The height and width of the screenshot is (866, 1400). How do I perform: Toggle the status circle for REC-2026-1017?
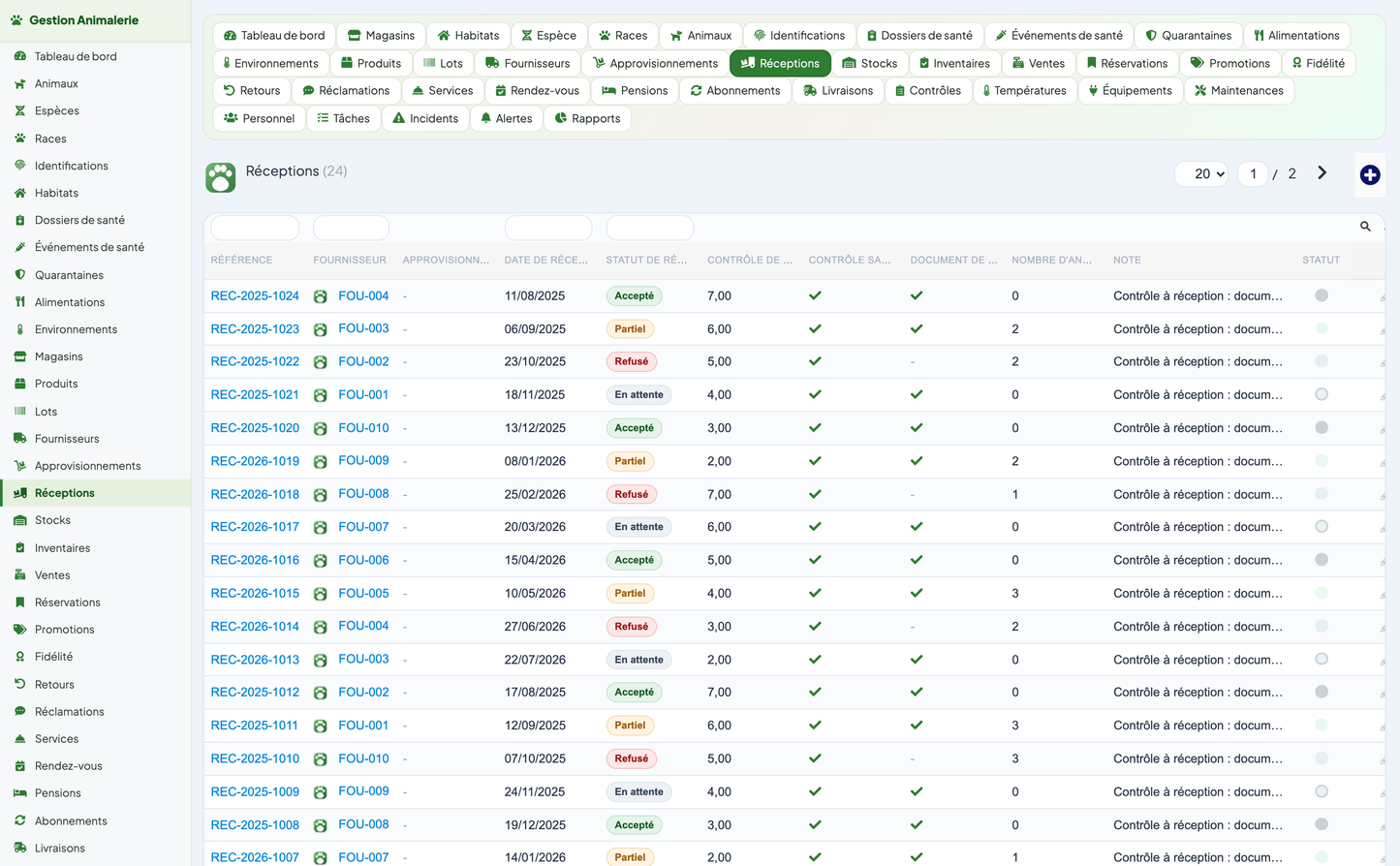pos(1322,527)
